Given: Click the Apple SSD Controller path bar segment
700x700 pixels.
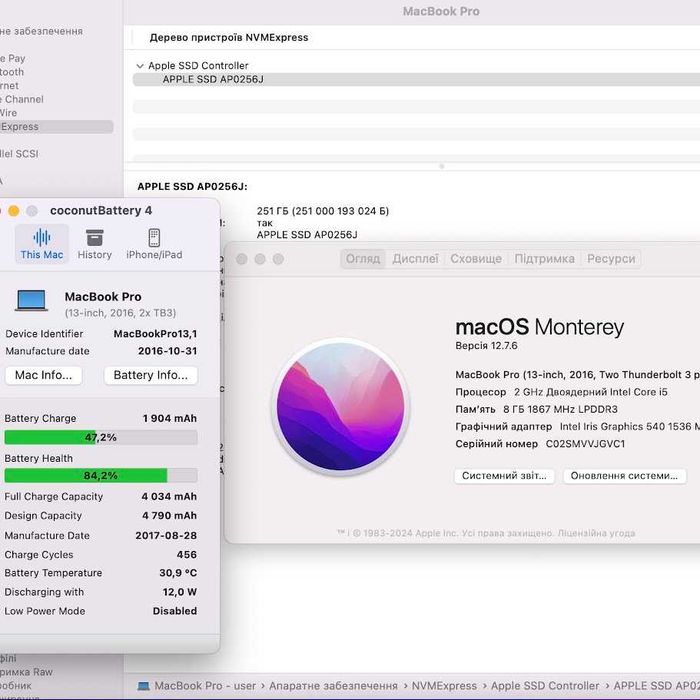Looking at the screenshot, I should pos(545,686).
